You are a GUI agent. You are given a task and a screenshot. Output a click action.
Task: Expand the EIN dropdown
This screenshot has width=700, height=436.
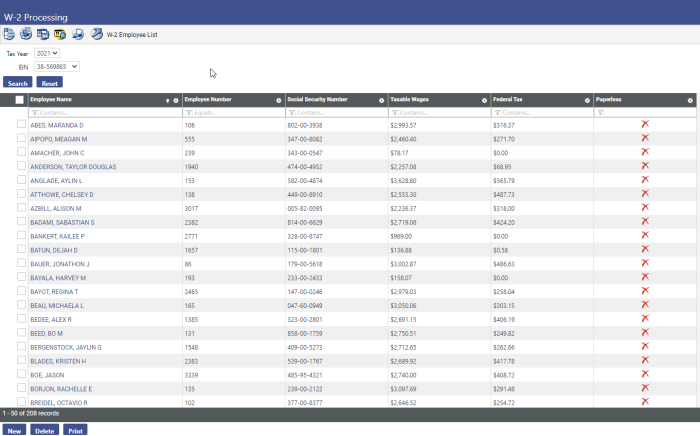[56, 67]
